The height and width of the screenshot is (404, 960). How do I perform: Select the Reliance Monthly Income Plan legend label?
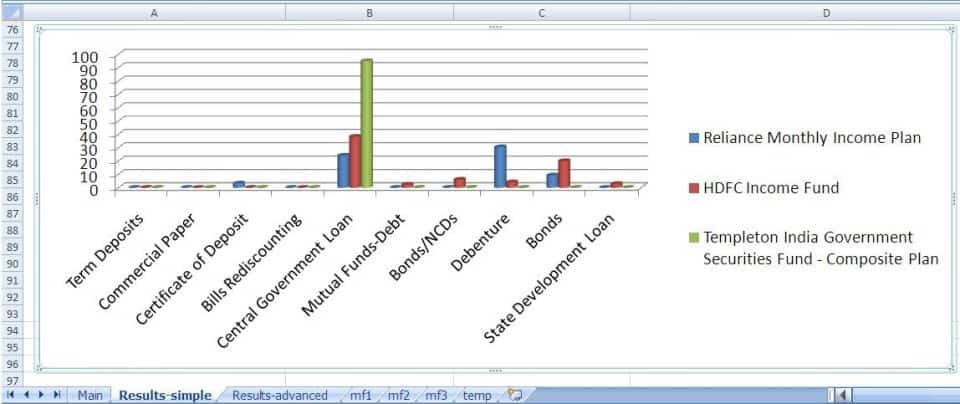click(x=812, y=138)
